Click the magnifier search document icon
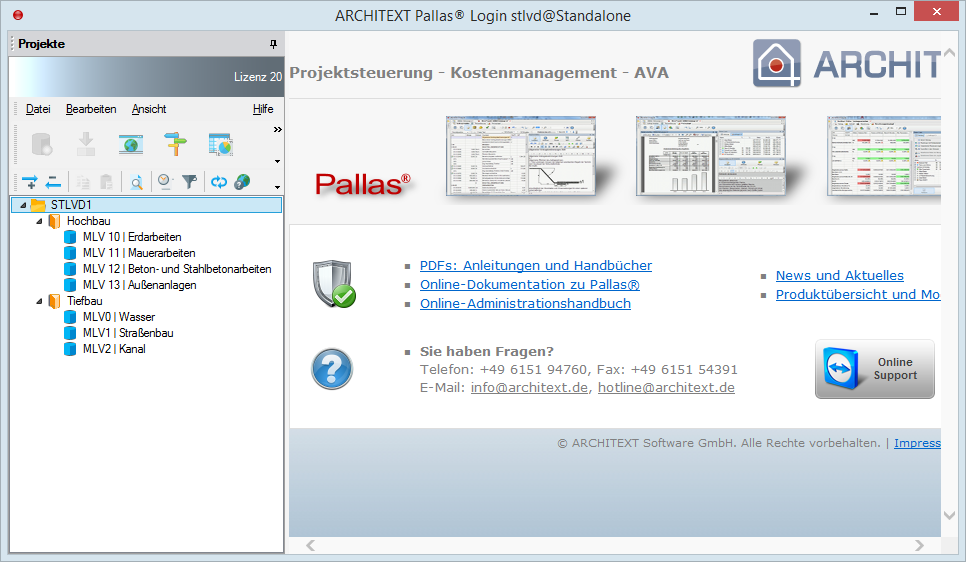The image size is (966, 562). tap(136, 182)
